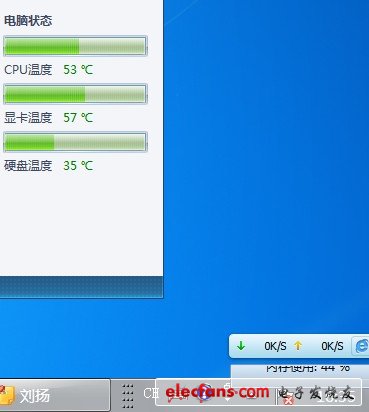Click the CPU temperature reading 53 ℃
Image resolution: width=369 pixels, height=412 pixels.
78,70
